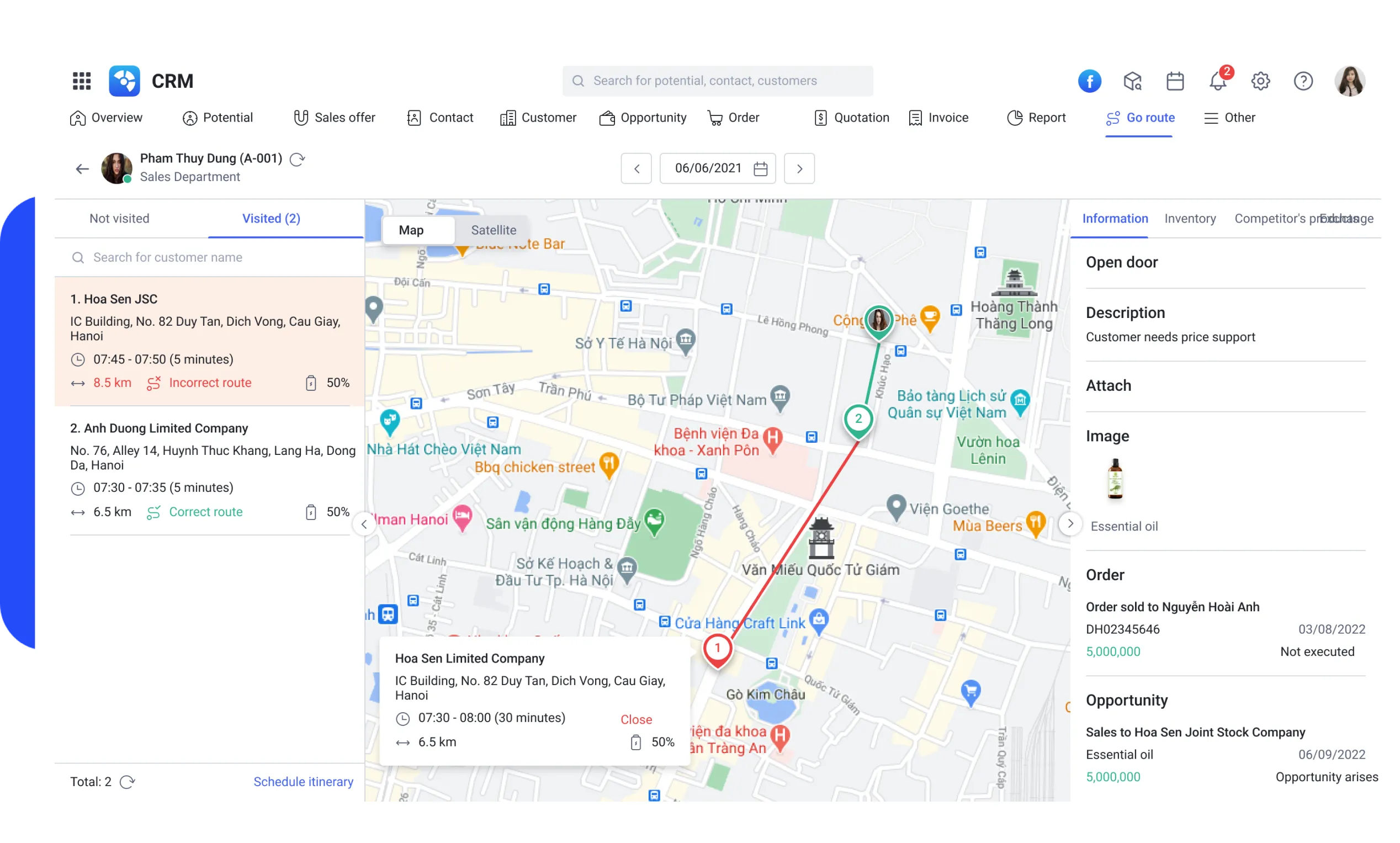
Task: Open the calendar icon in the top bar
Action: pos(1175,81)
